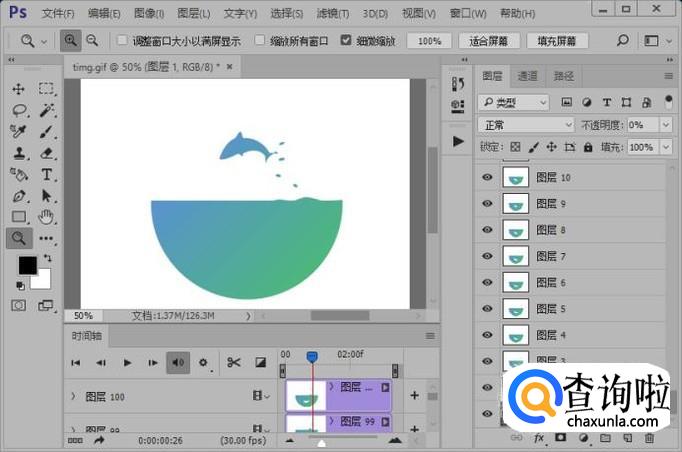The height and width of the screenshot is (452, 682).
Task: Click the split-at-playhead scissors icon
Action: tap(233, 362)
